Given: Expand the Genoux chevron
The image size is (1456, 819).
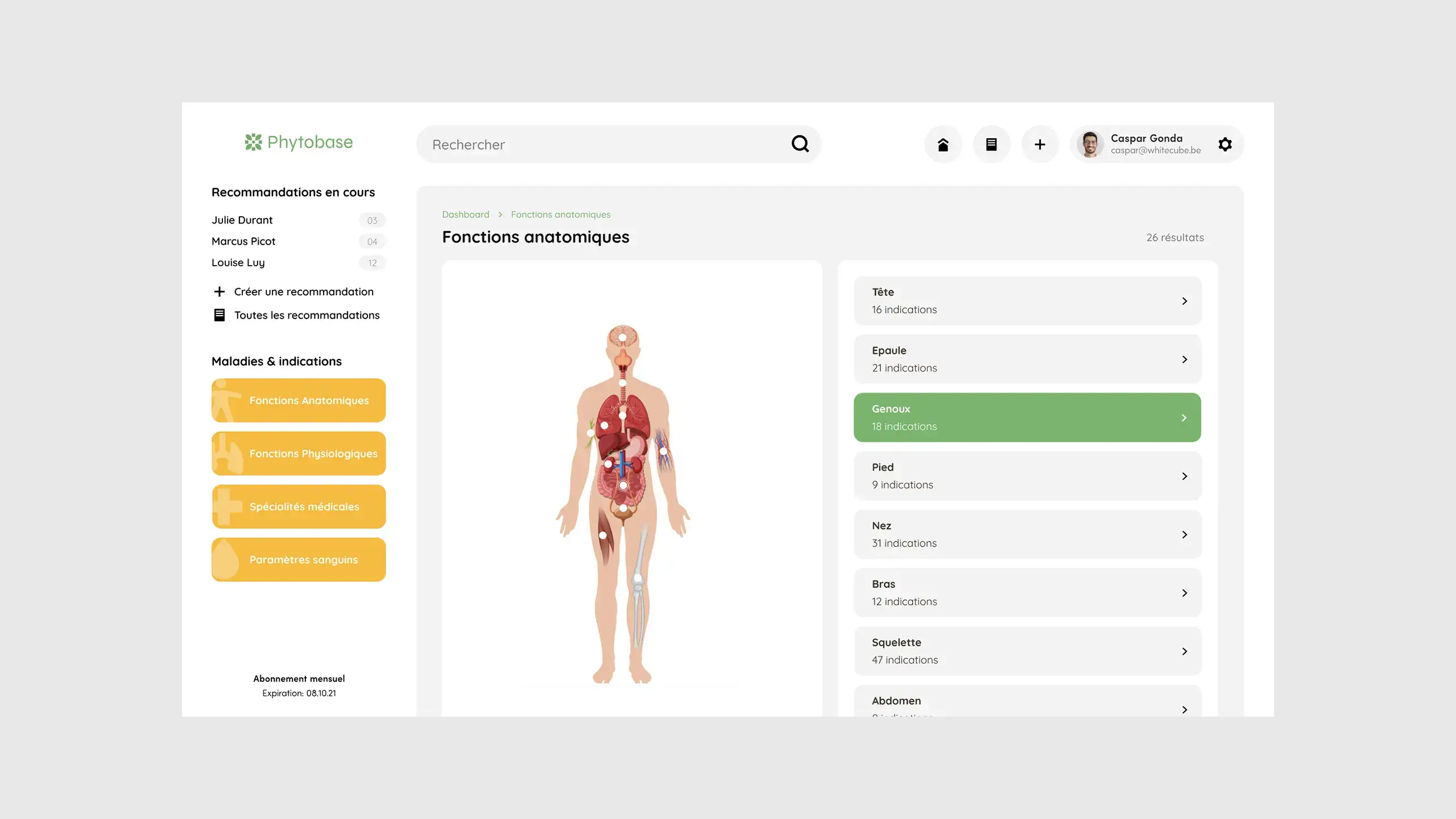Looking at the screenshot, I should tap(1184, 418).
